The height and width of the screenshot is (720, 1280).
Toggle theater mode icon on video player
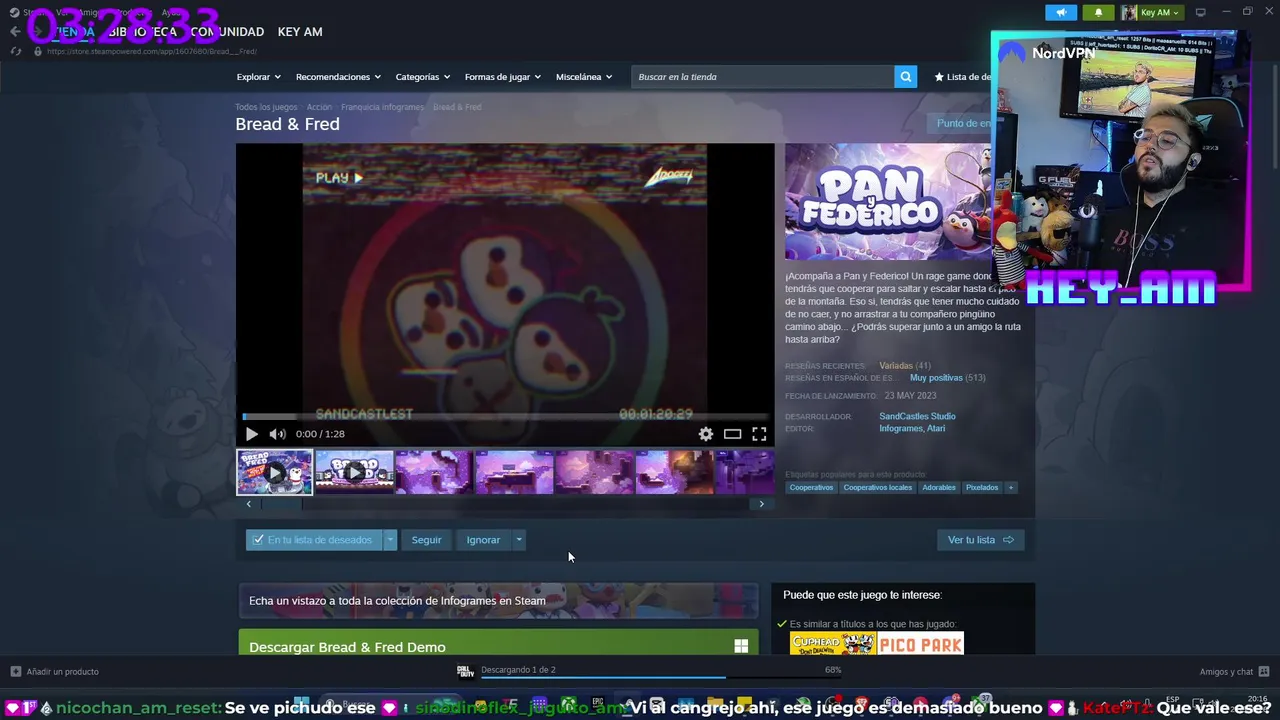[732, 434]
